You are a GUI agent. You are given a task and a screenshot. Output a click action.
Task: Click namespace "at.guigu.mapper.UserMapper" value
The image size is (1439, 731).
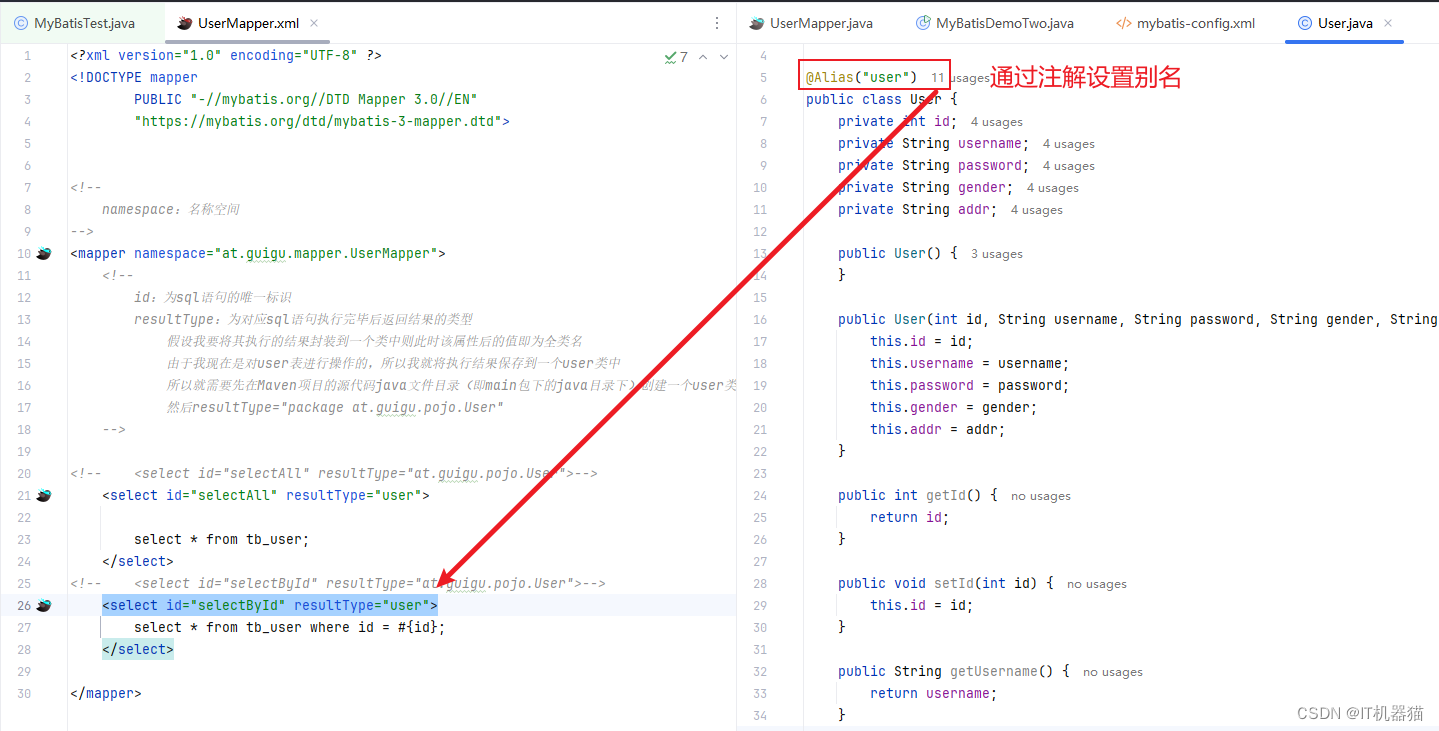(324, 254)
